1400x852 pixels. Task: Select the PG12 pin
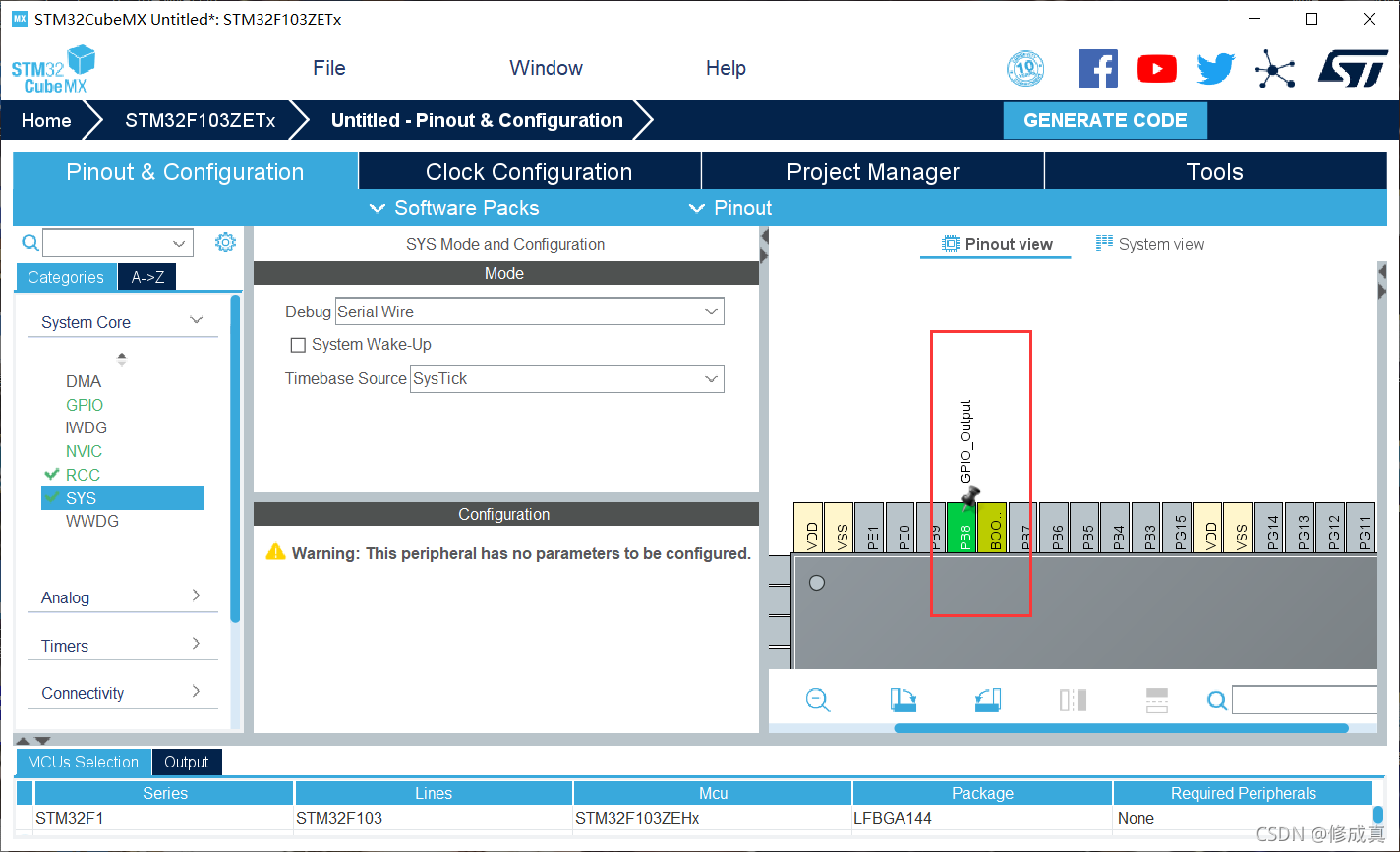click(1330, 528)
